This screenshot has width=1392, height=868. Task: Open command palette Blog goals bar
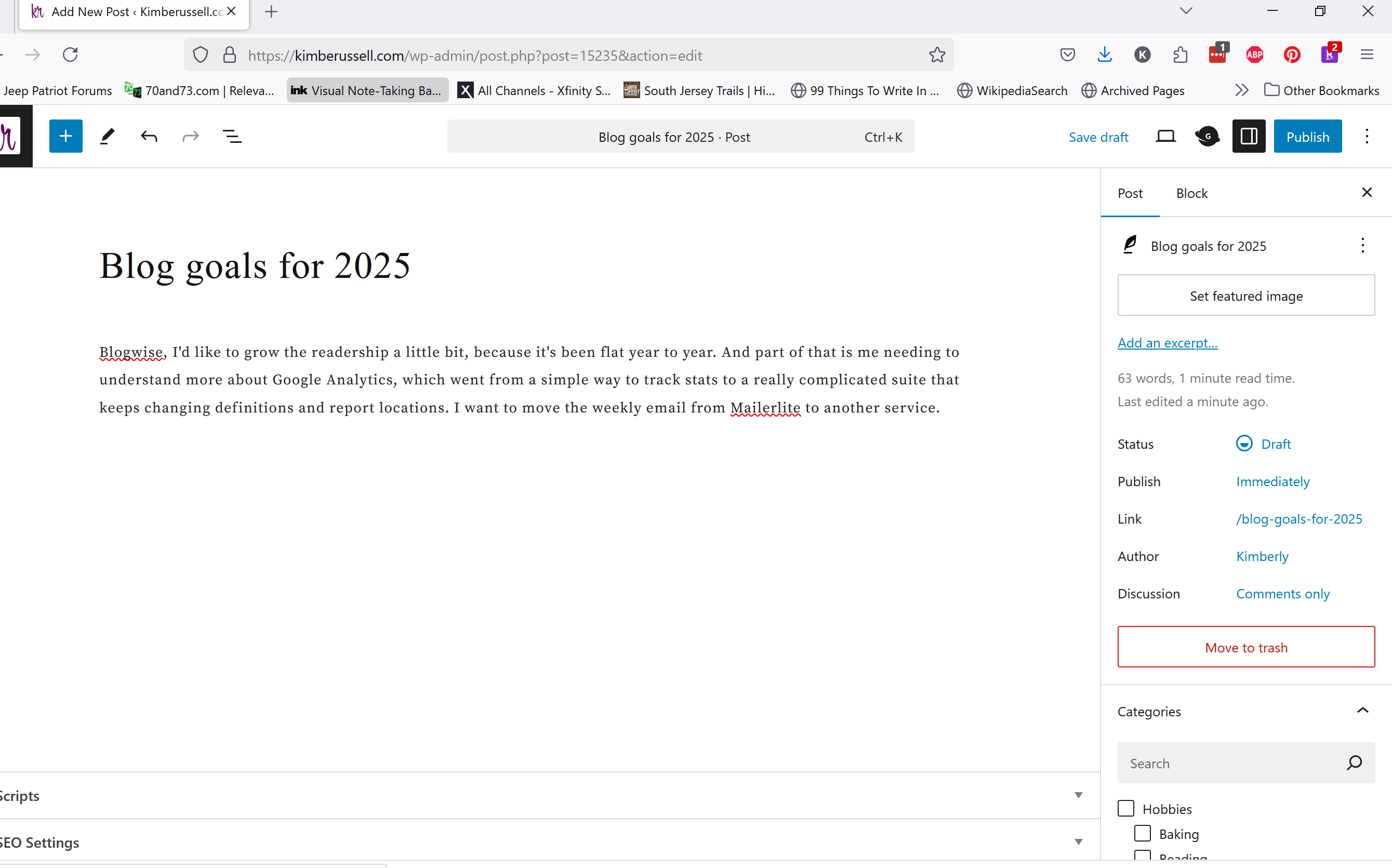point(681,137)
